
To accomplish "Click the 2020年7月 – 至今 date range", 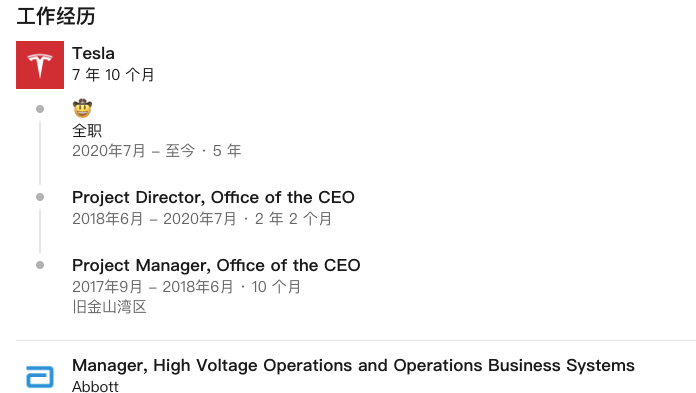I will click(x=134, y=151).
